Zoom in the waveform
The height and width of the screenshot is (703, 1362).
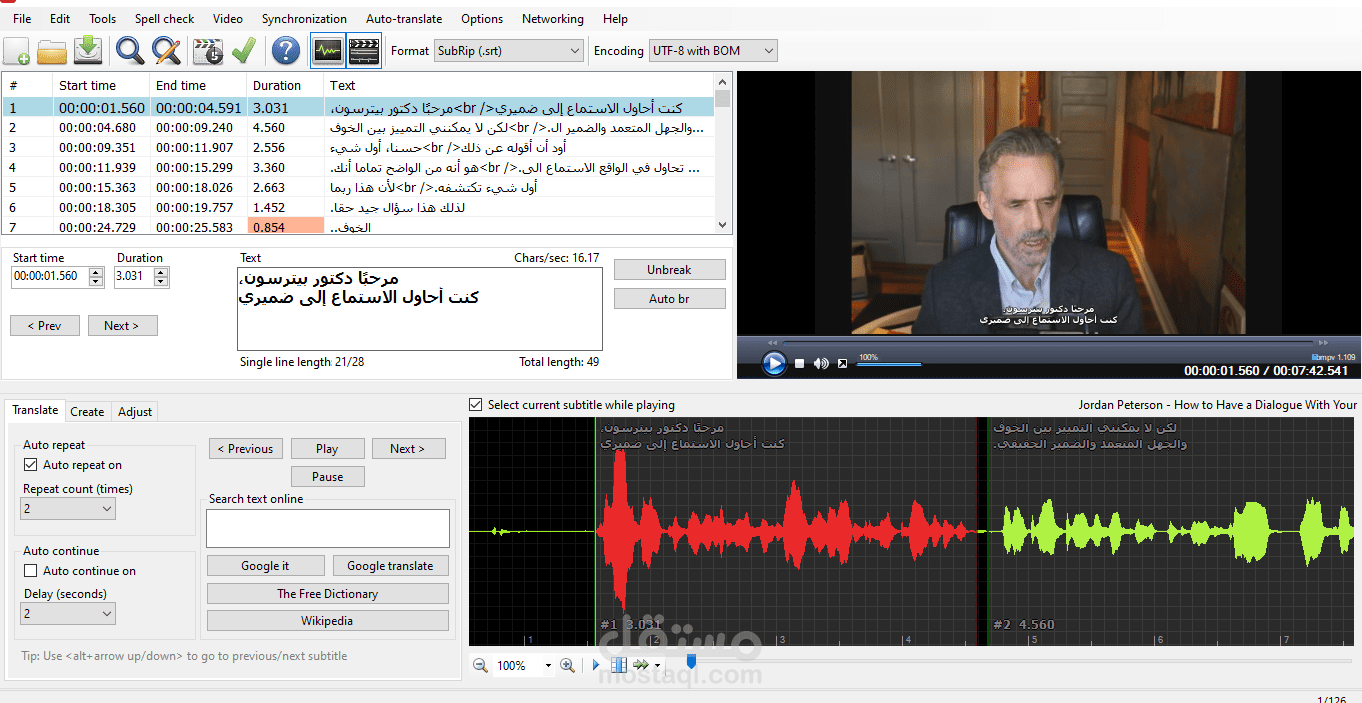click(x=567, y=665)
